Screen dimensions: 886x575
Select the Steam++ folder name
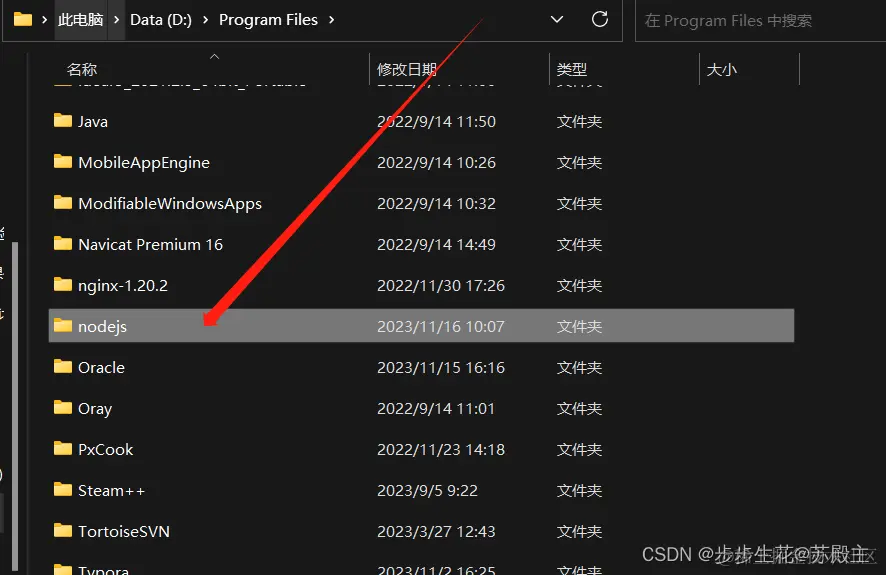click(111, 490)
